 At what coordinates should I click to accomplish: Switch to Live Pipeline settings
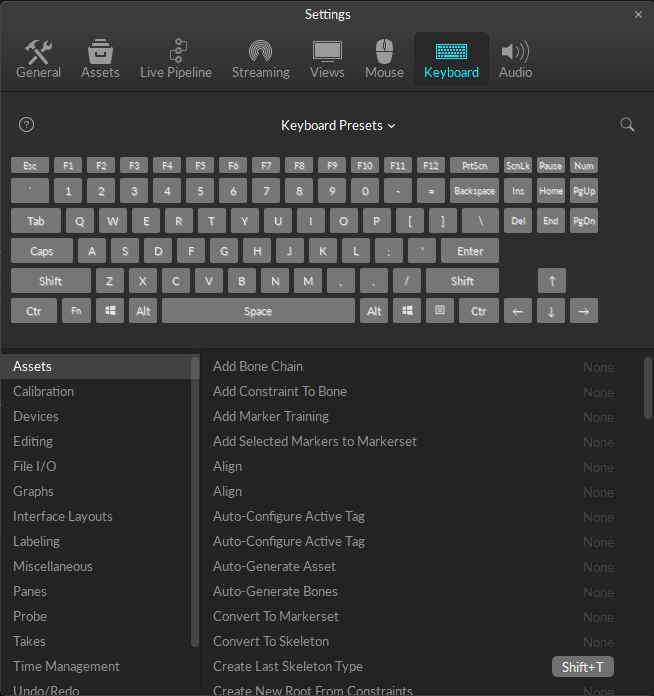click(176, 59)
